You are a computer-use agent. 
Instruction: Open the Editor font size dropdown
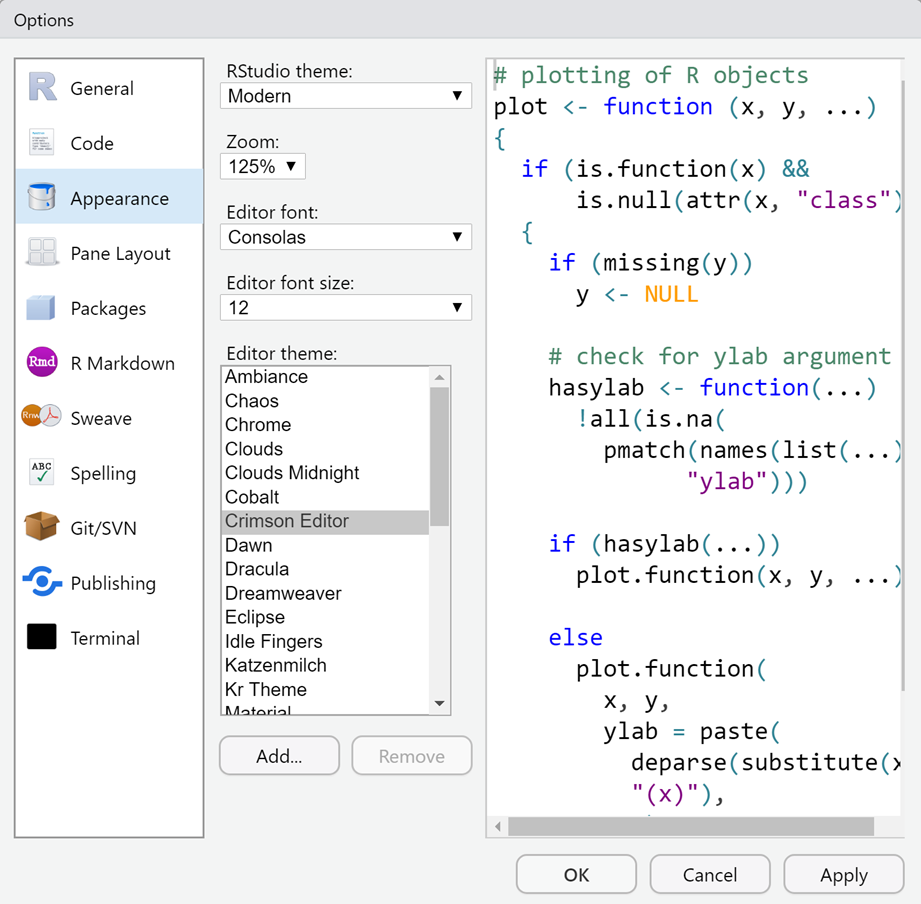pos(345,307)
